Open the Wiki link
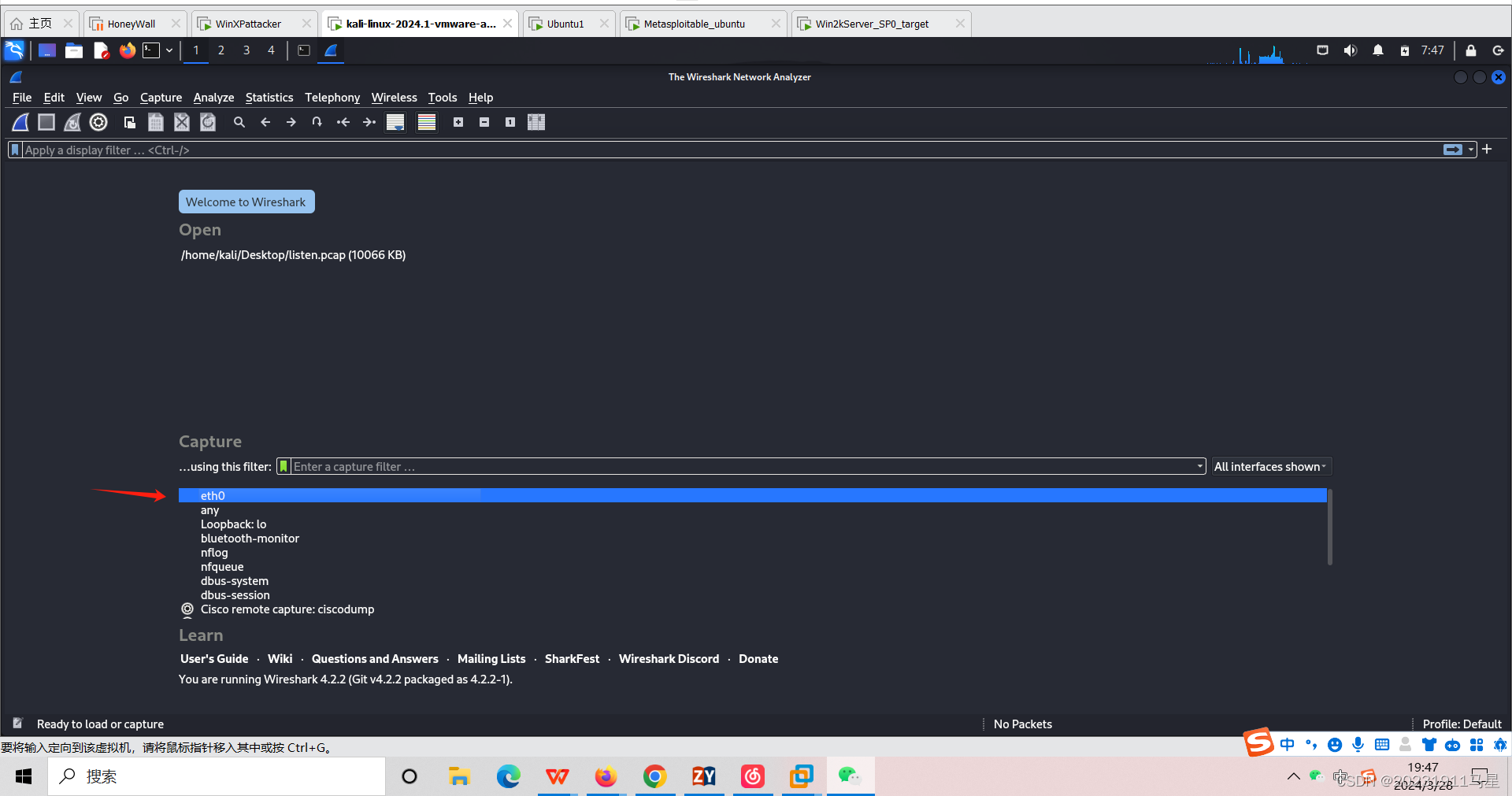The image size is (1512, 796). click(280, 659)
